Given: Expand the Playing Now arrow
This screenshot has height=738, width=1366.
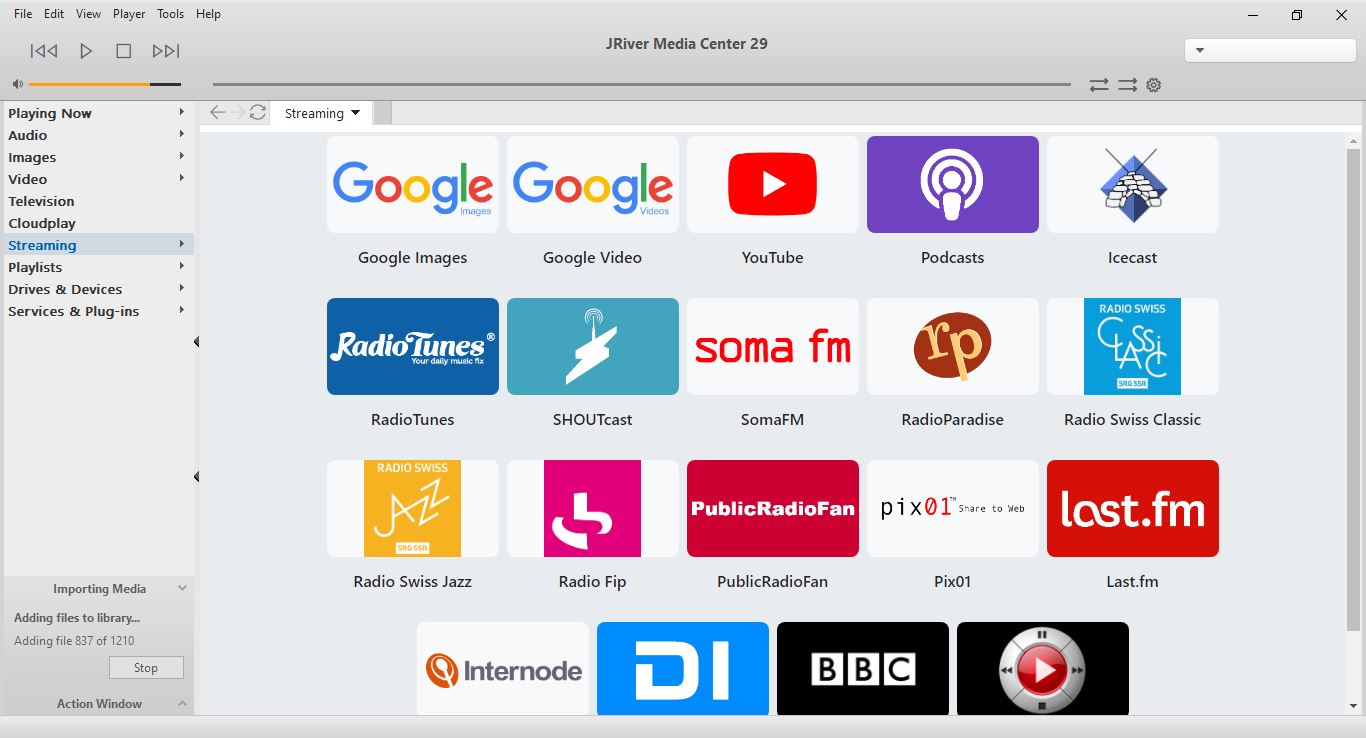Looking at the screenshot, I should click(x=182, y=112).
